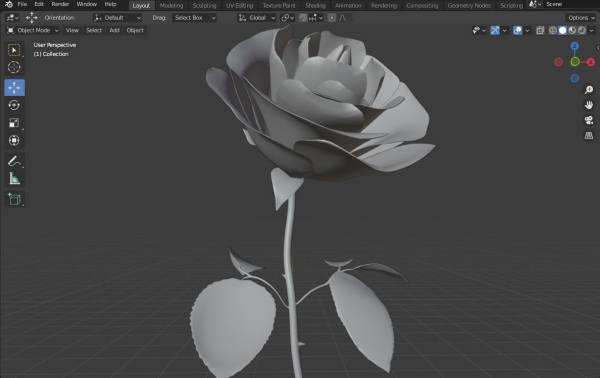Click the negative Z axis gizmo circle

575,78
